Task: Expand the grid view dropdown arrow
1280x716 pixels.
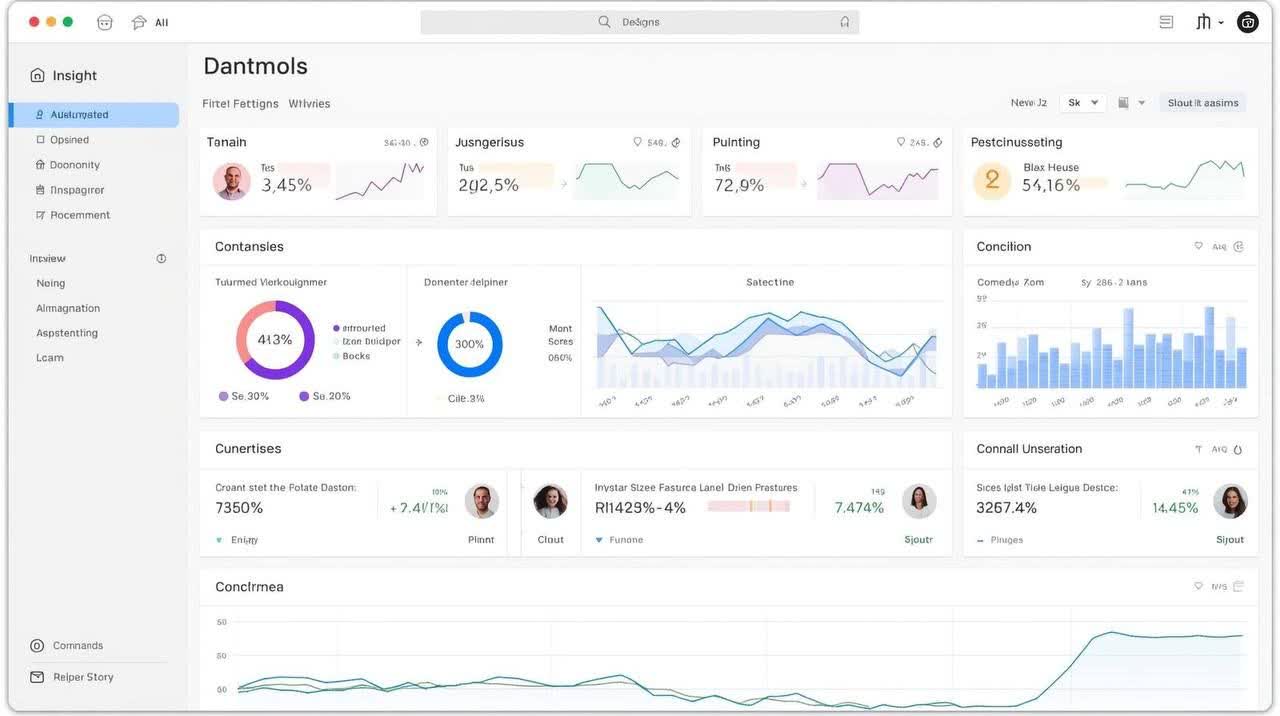Action: click(1141, 103)
